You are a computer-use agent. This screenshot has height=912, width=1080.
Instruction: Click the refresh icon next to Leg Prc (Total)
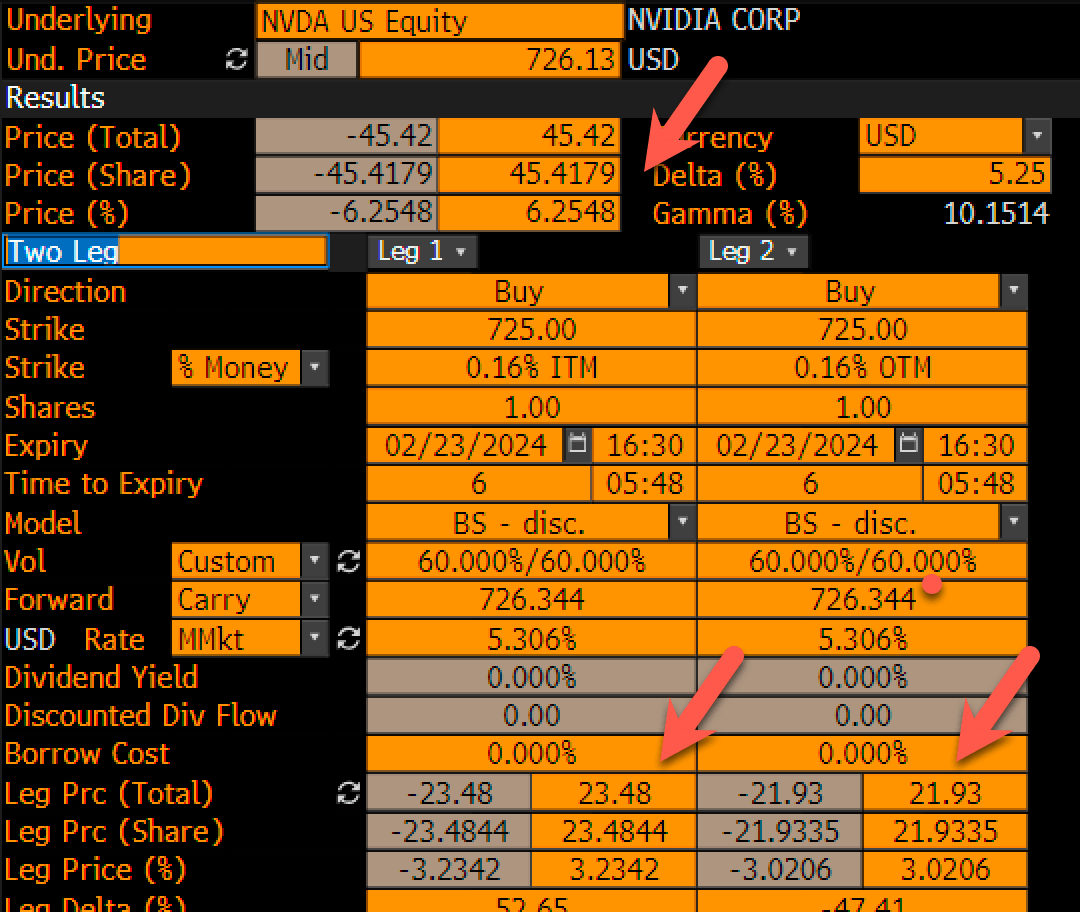click(x=348, y=793)
